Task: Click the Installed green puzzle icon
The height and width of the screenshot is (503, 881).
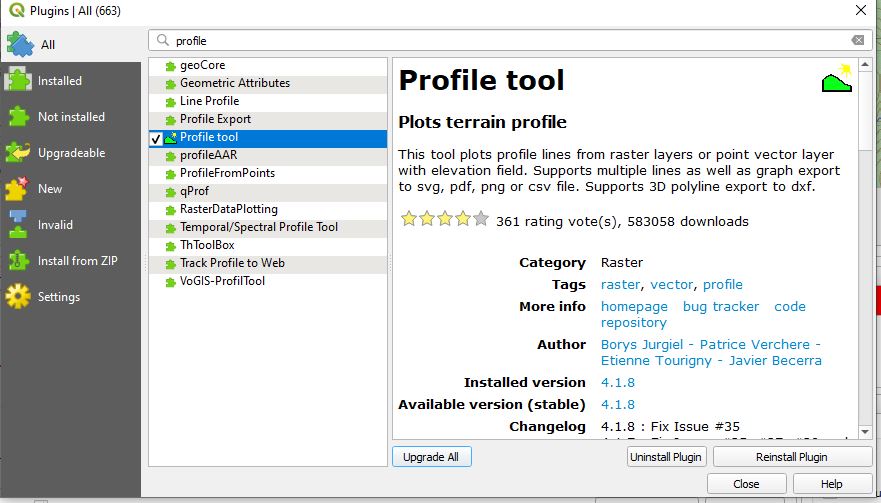Action: click(x=18, y=81)
